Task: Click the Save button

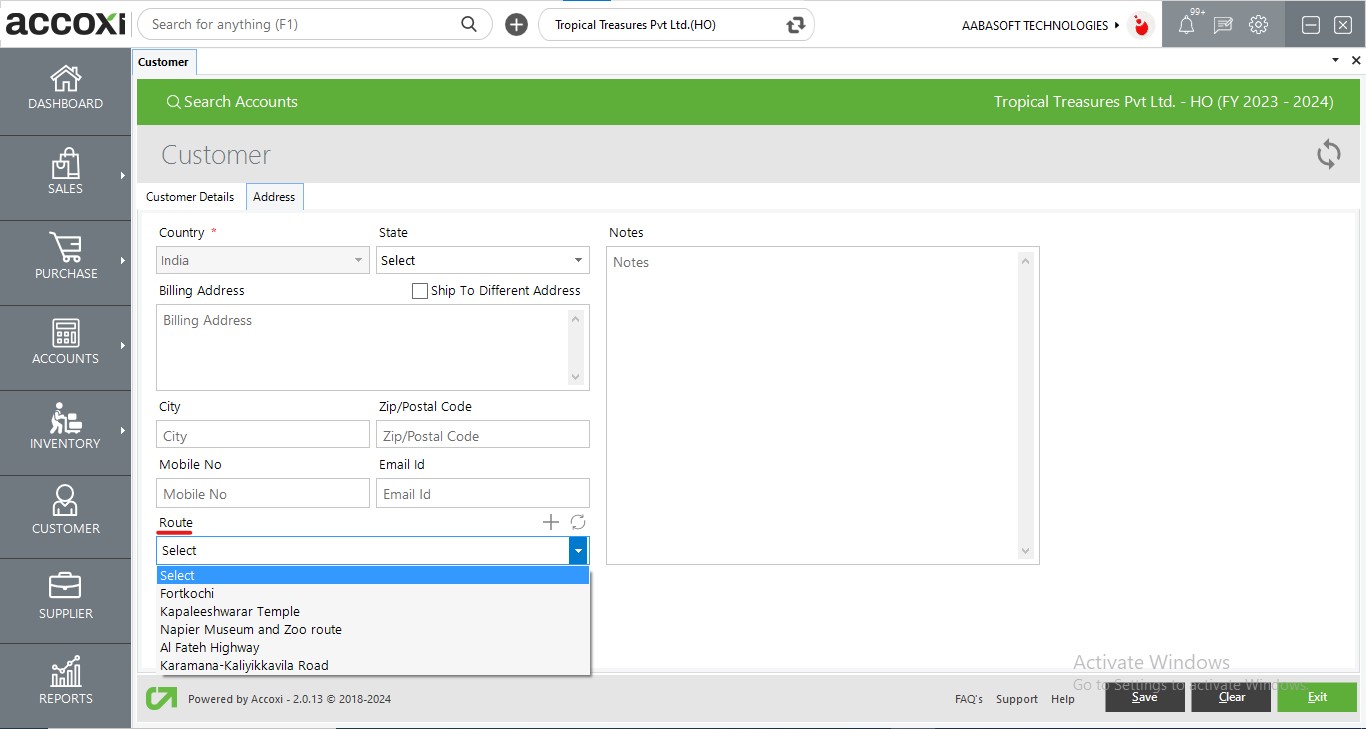Action: pos(1144,697)
